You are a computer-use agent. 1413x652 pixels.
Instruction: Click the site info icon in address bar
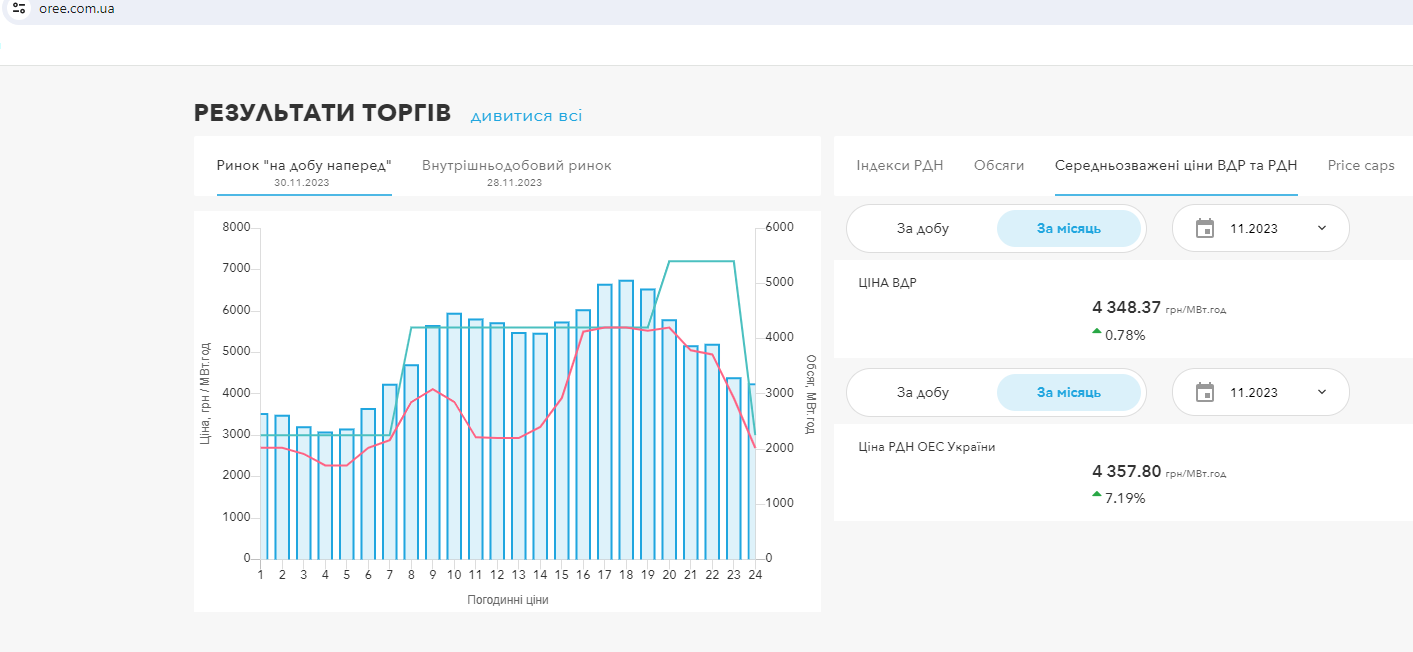point(19,9)
